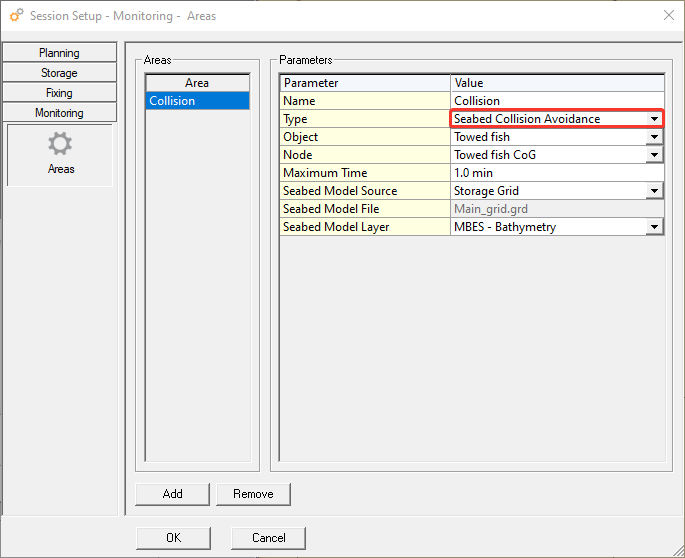Image resolution: width=685 pixels, height=558 pixels.
Task: Switch to the Planning tab
Action: pyautogui.click(x=59, y=53)
